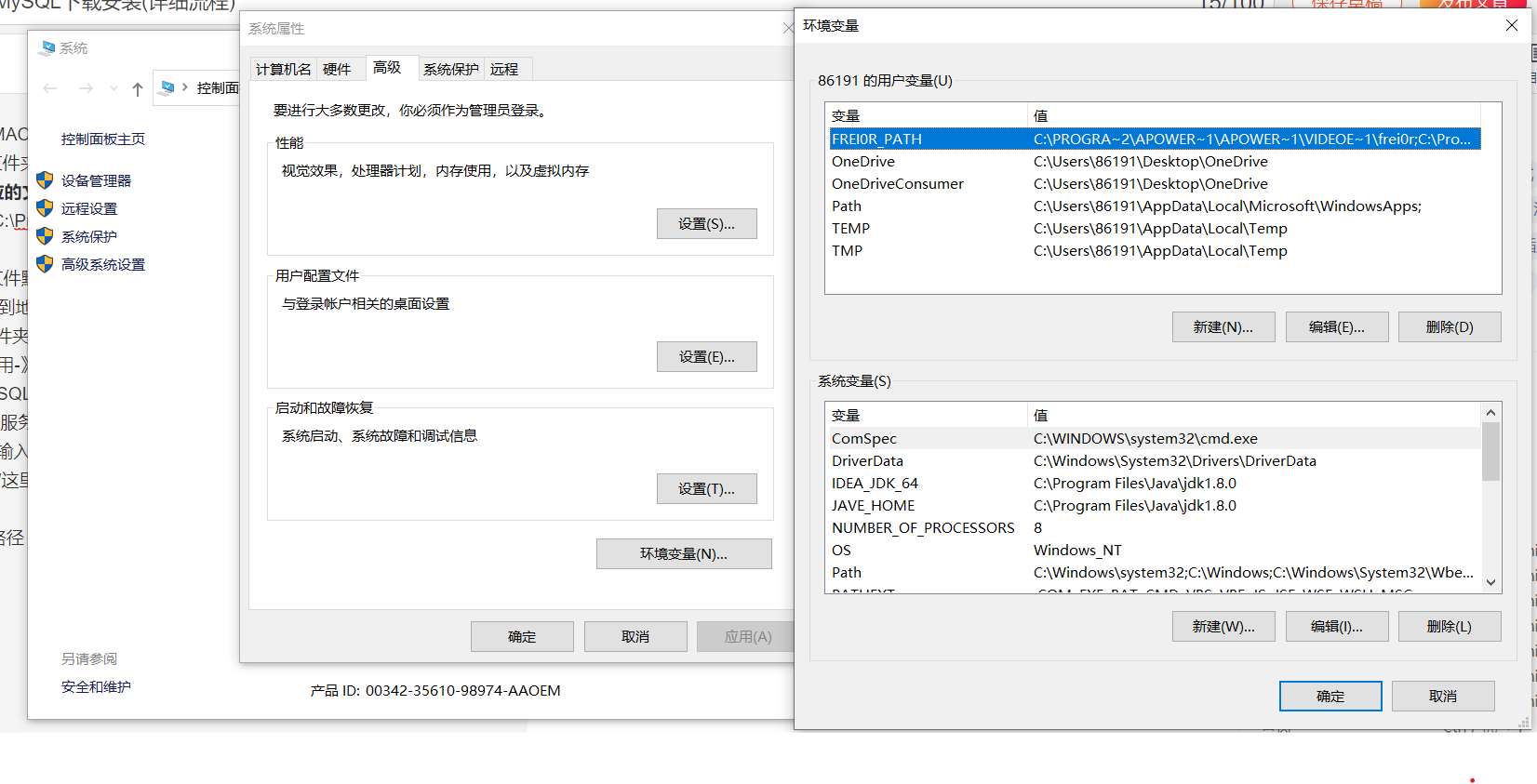Image resolution: width=1537 pixels, height=784 pixels.
Task: Select the IDEA_JDK_64 system variable row
Action: click(1155, 484)
